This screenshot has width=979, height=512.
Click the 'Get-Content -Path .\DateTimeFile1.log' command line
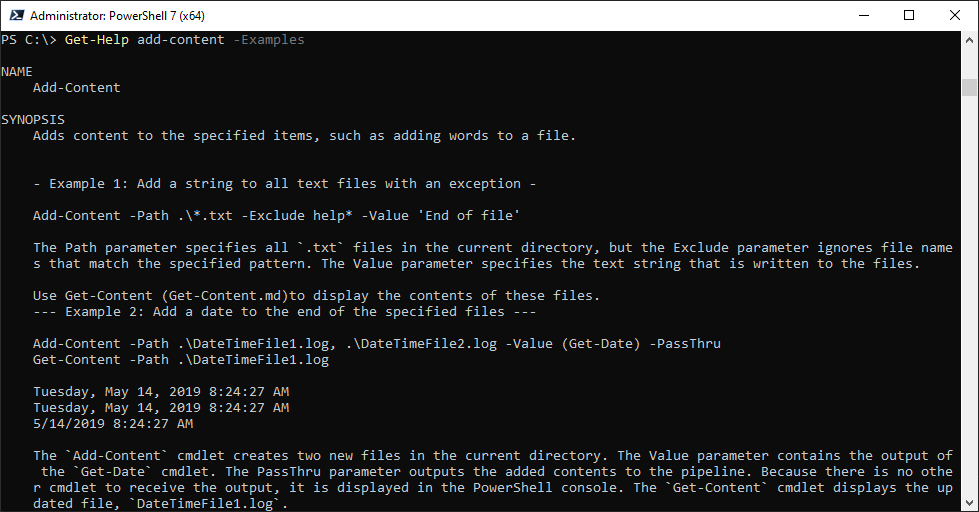click(x=180, y=360)
